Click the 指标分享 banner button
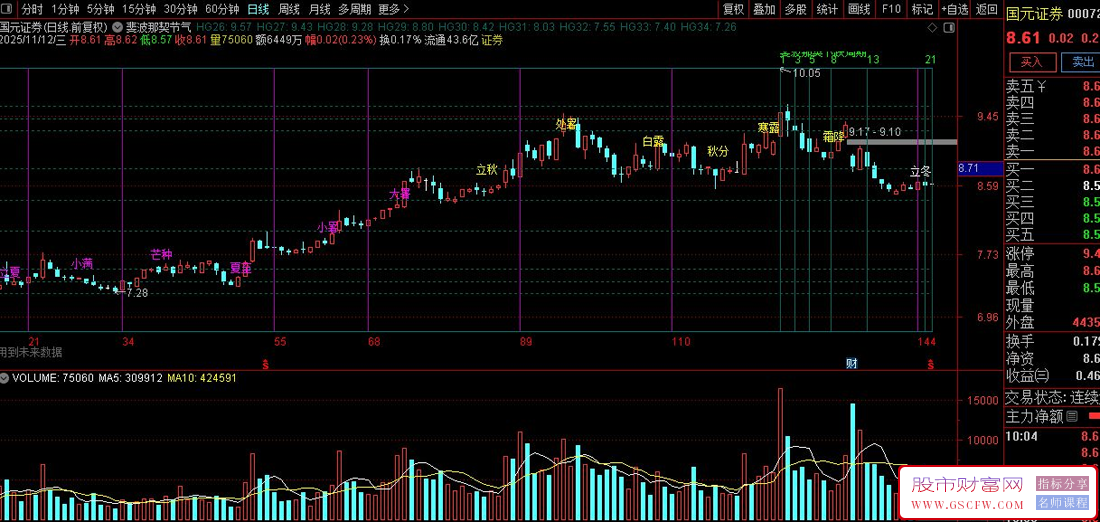This screenshot has height=522, width=1100. (1063, 483)
